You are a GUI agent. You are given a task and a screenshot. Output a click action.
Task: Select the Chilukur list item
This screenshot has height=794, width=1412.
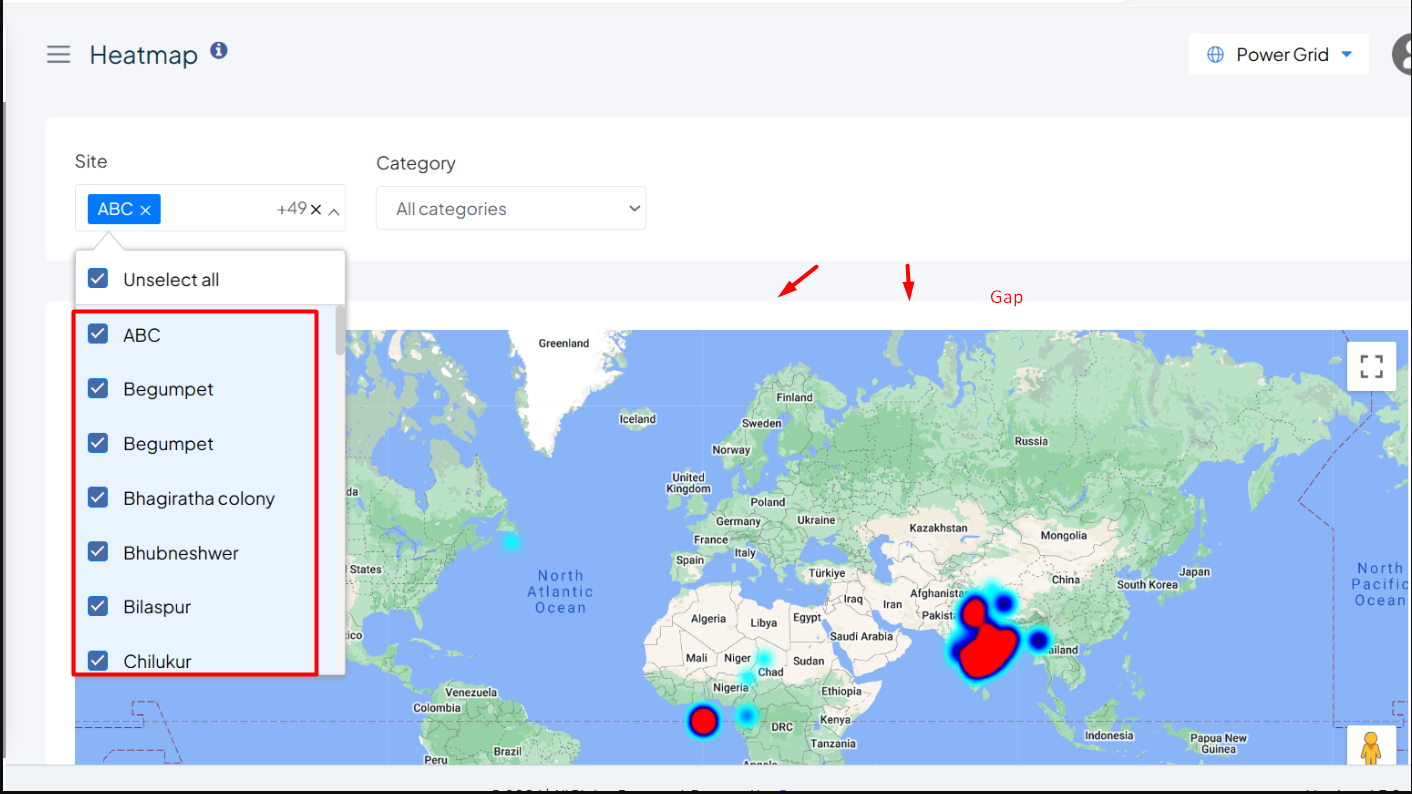pyautogui.click(x=157, y=661)
